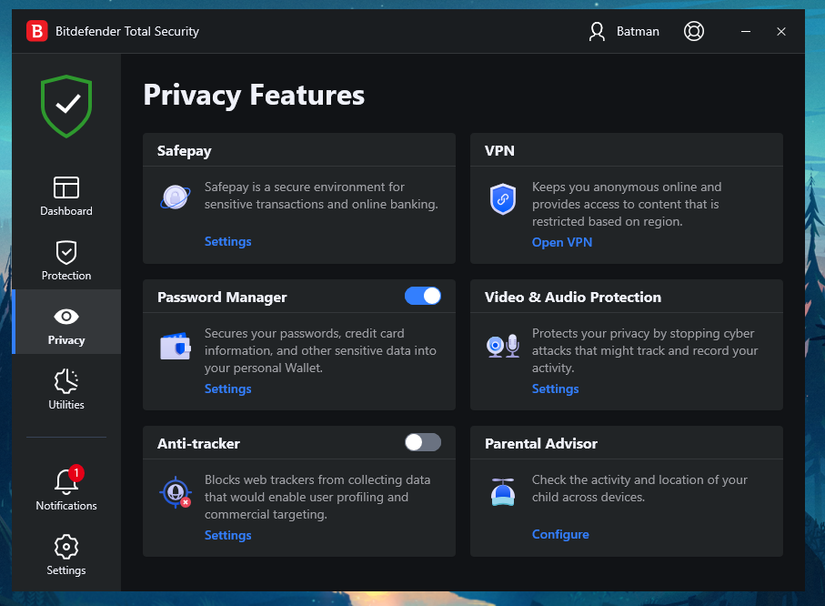
Task: Click the Utilities label in sidebar
Action: [66, 405]
